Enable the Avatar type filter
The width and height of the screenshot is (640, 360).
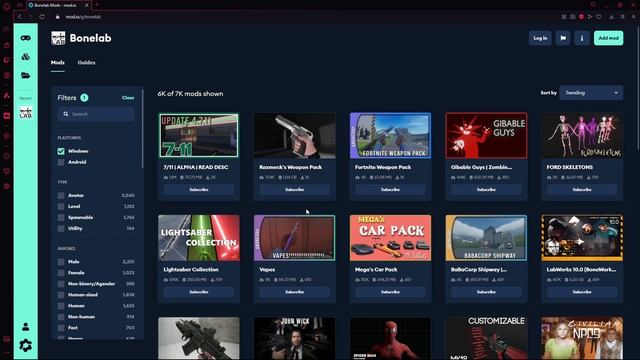point(61,196)
